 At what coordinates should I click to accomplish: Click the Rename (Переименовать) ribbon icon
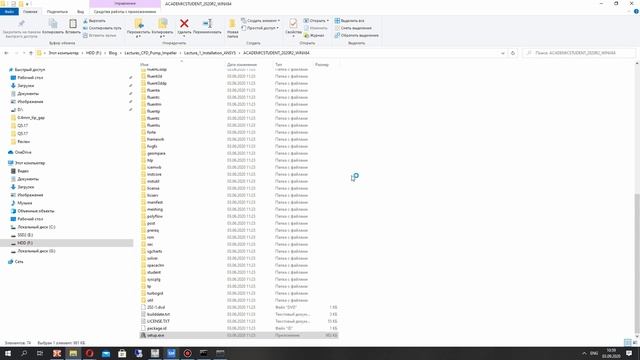coord(207,24)
